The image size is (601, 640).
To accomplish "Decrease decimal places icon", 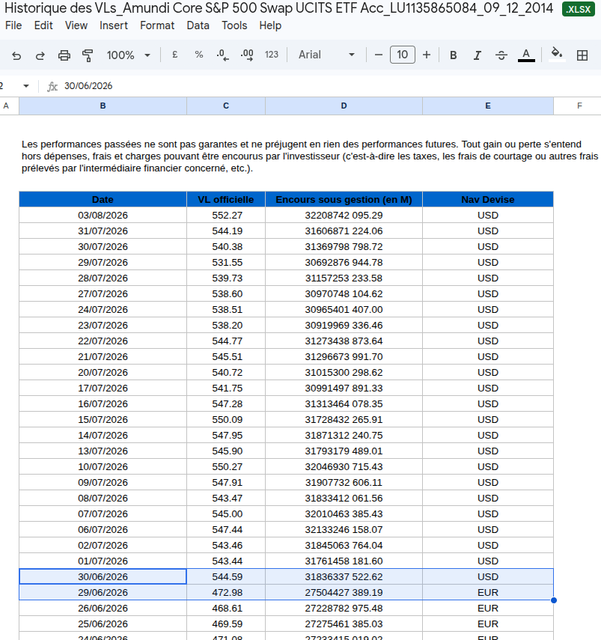I will point(223,55).
